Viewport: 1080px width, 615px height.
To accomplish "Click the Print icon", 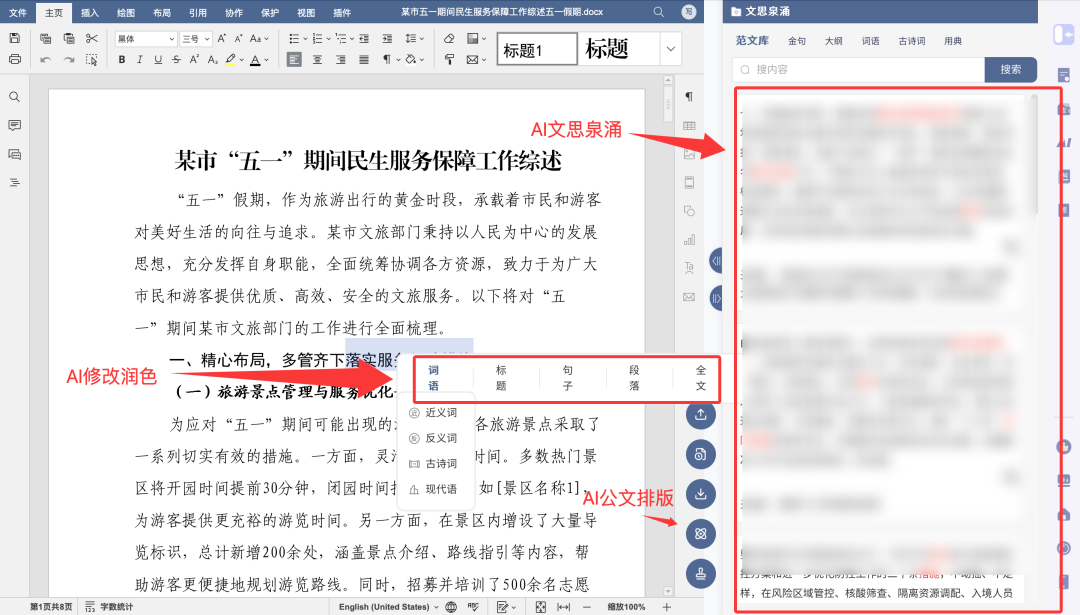I will coord(15,59).
